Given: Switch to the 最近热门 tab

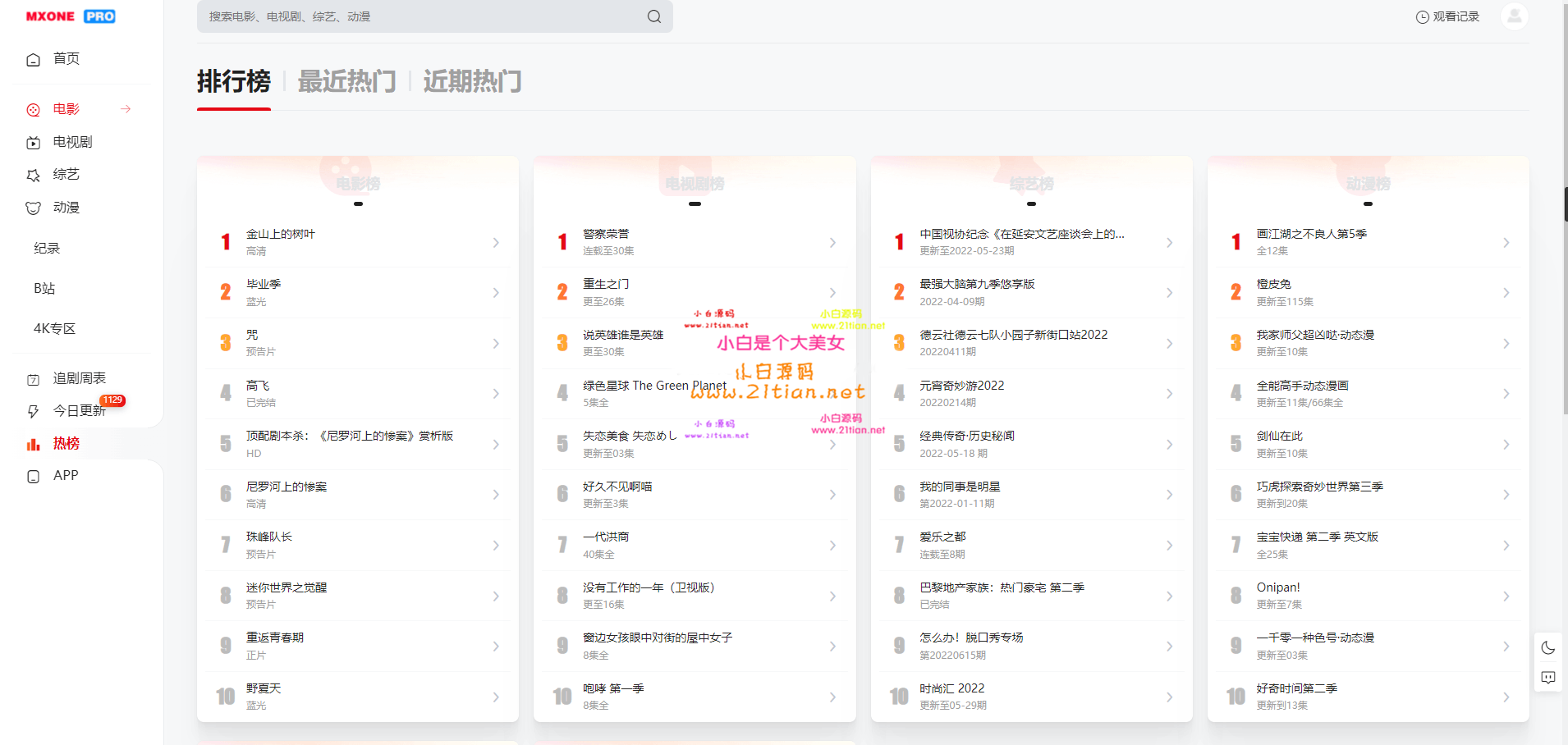Looking at the screenshot, I should click(346, 81).
